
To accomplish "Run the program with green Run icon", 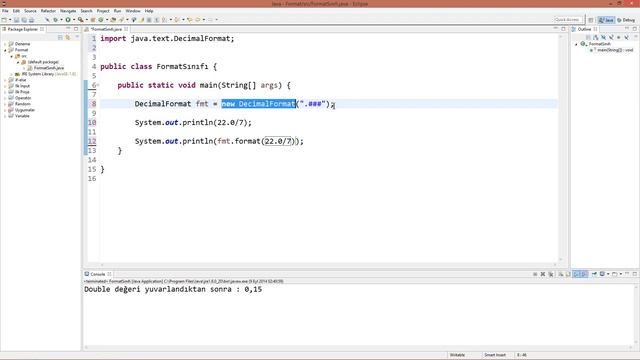I will coord(68,20).
